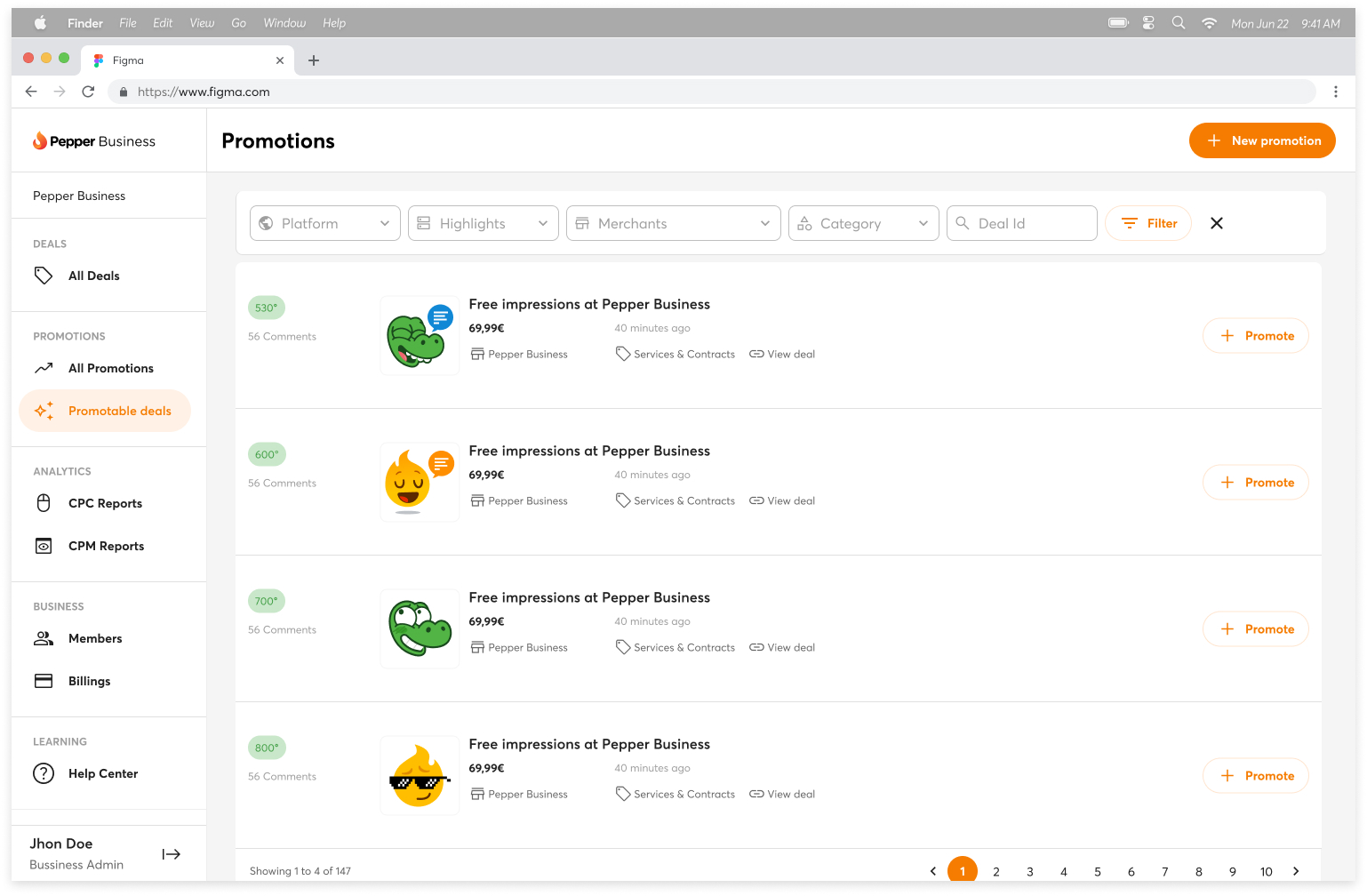Click the browser address bar
The width and height of the screenshot is (1367, 896).
click(711, 92)
